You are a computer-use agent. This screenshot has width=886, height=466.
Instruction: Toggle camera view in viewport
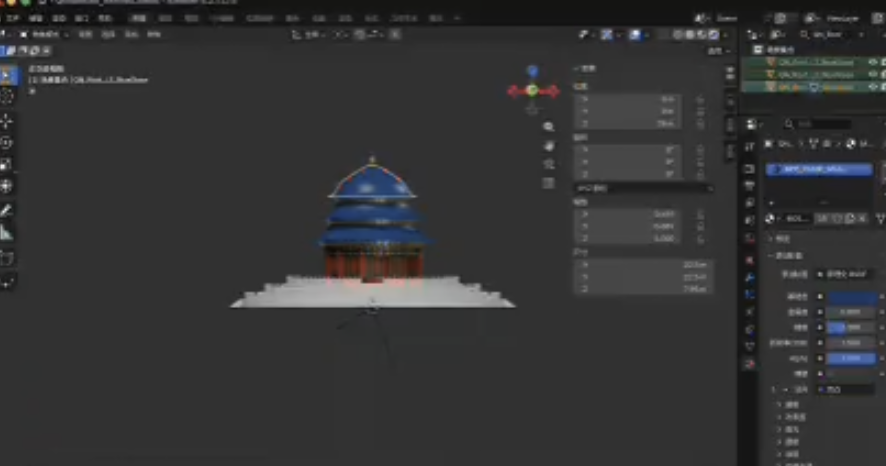tap(548, 164)
